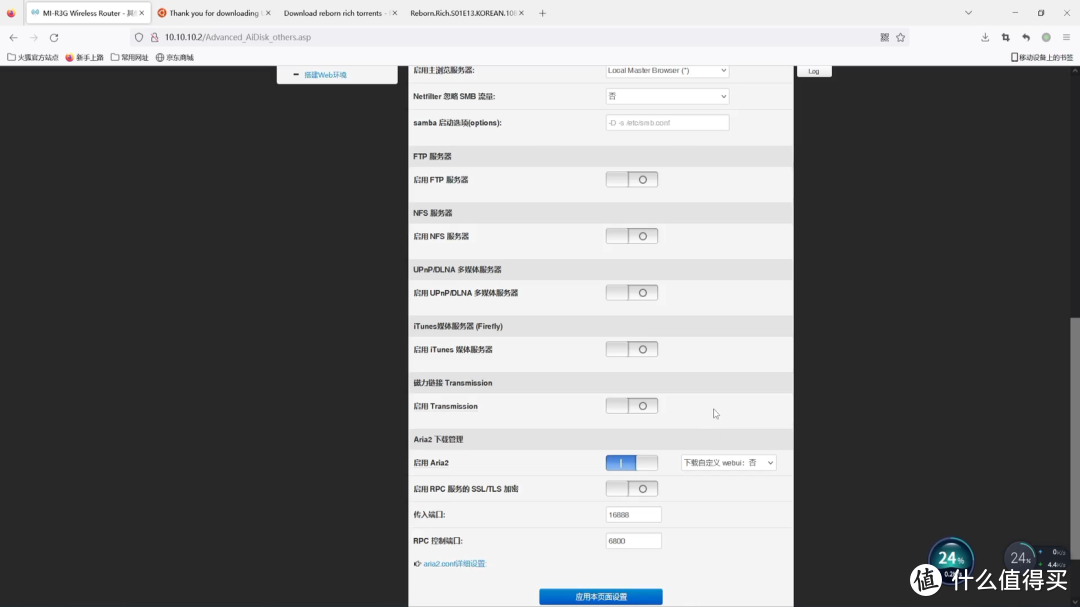
Task: Open a new tab with the plus button
Action: click(543, 13)
